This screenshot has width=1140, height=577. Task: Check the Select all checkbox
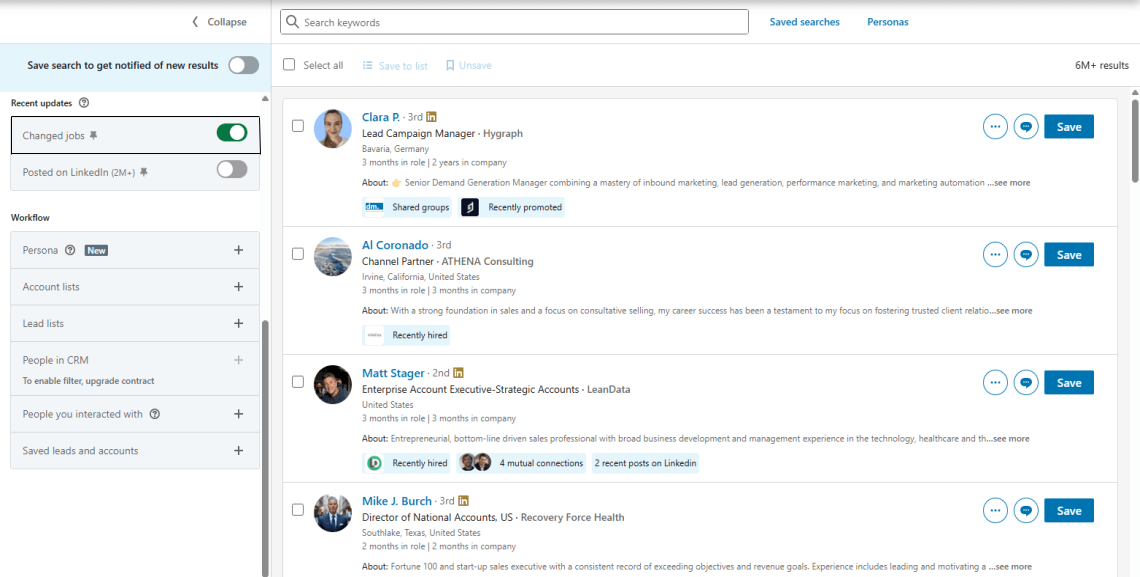coord(289,65)
